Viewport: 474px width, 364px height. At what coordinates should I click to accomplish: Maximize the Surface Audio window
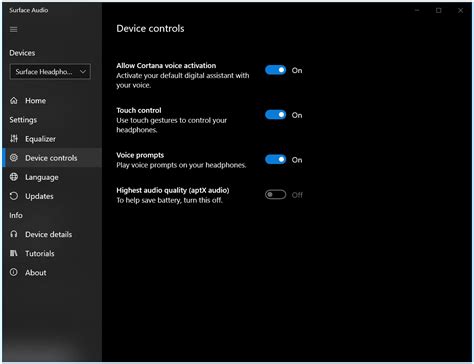point(439,10)
